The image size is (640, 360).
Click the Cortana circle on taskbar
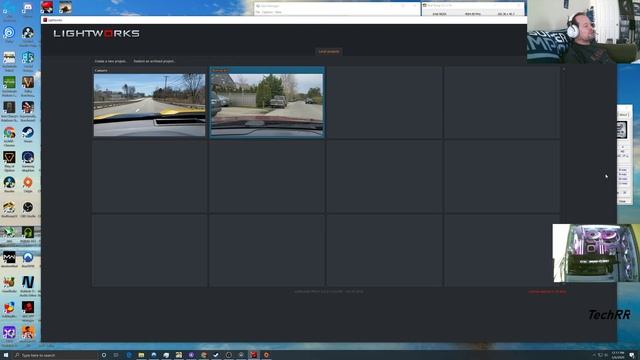tap(104, 355)
